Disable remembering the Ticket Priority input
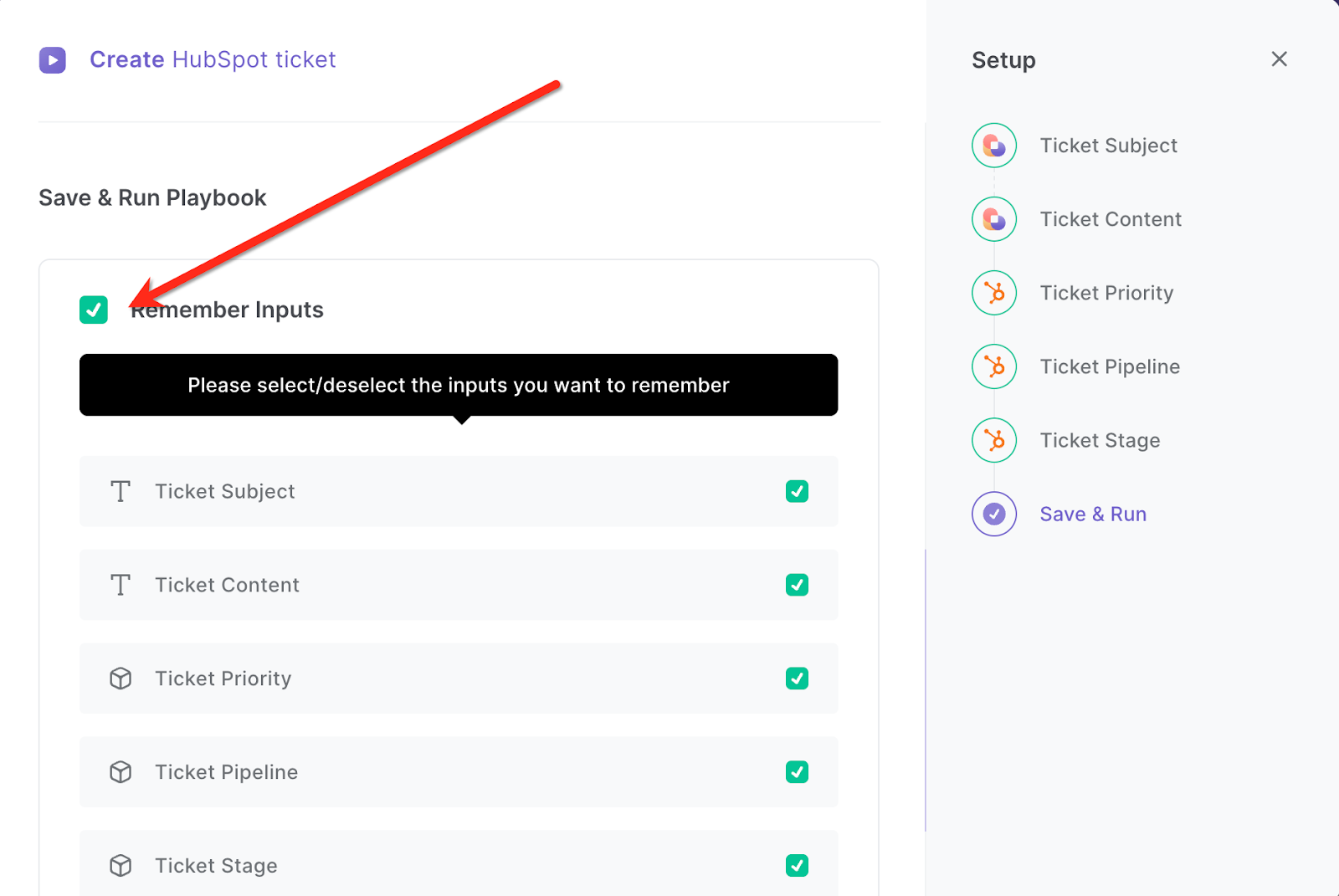Screen dimensions: 1339x896 (x=797, y=678)
